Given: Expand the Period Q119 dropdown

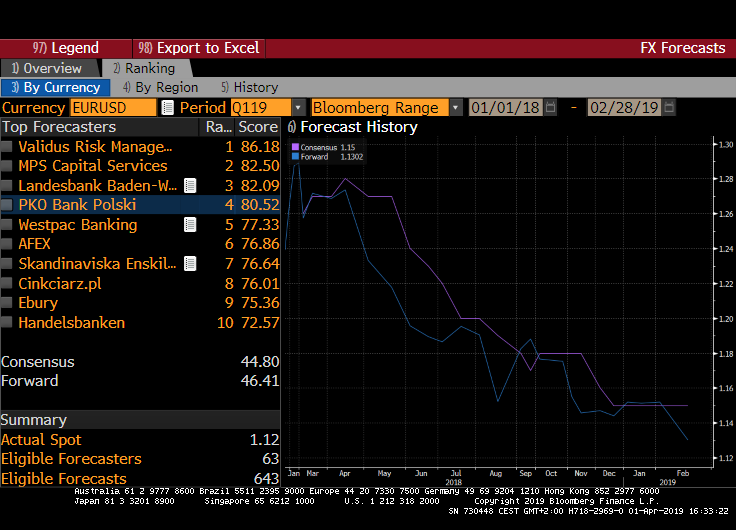Looking at the screenshot, I should click(x=299, y=108).
